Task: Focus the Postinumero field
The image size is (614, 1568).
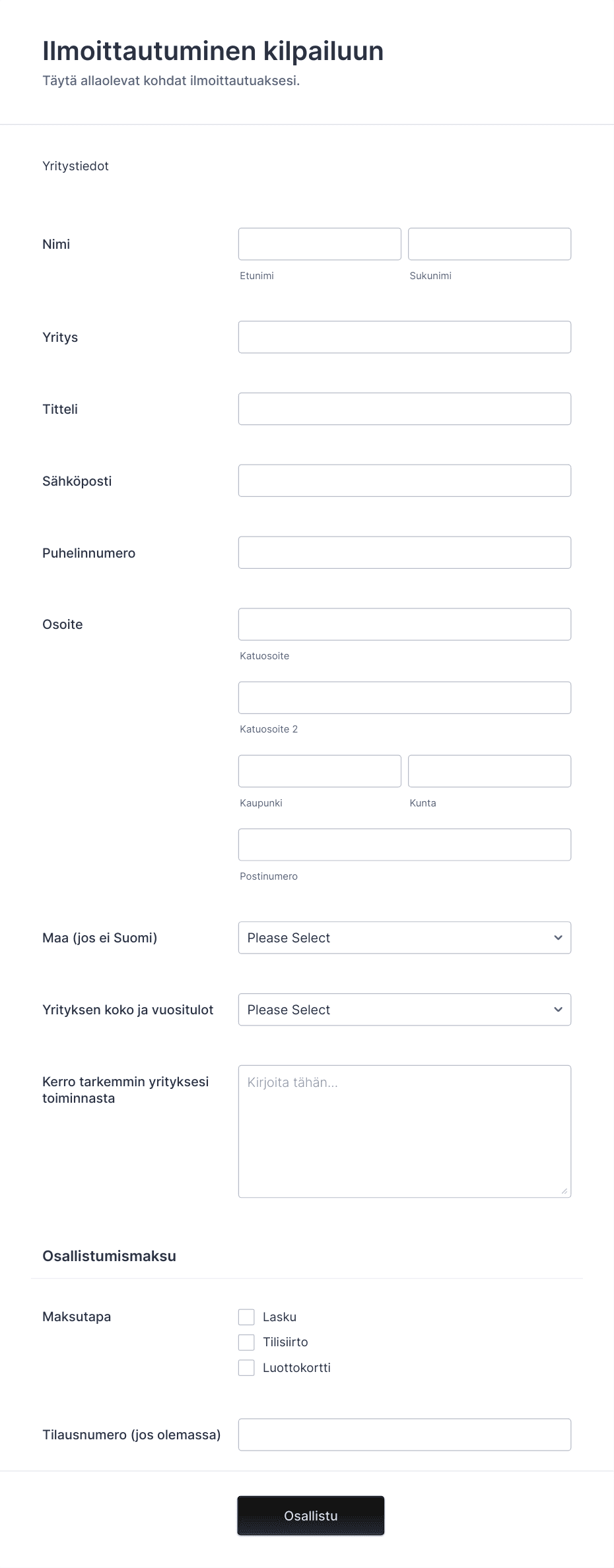Action: [405, 845]
